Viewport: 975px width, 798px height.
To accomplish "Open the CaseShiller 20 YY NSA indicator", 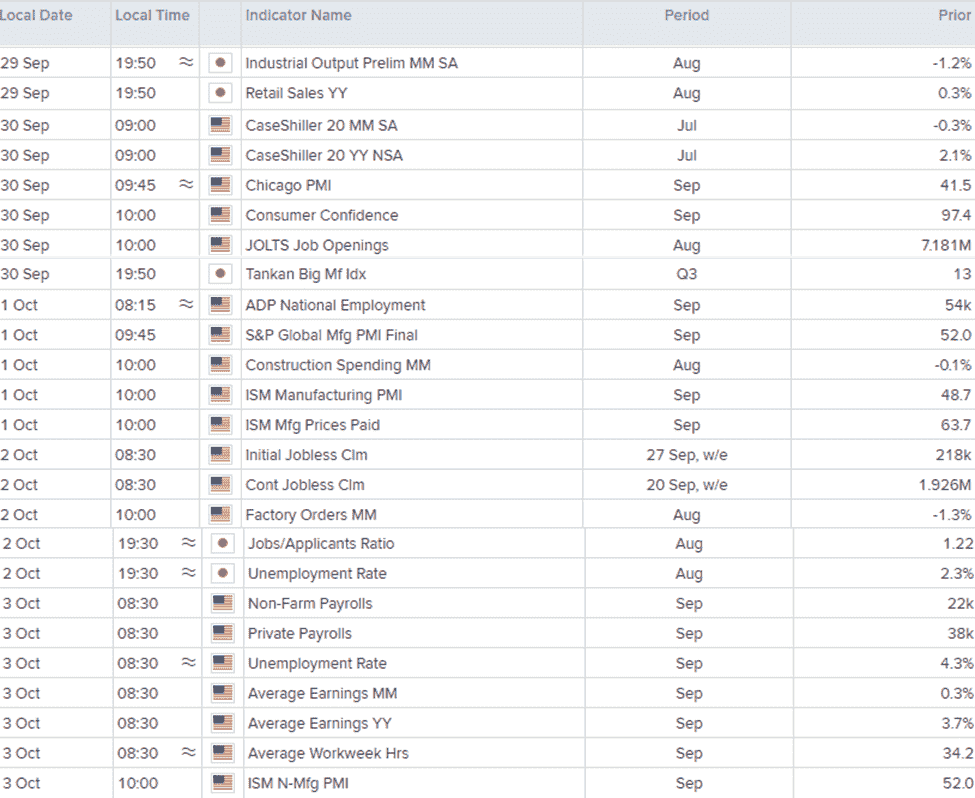I will click(x=324, y=155).
